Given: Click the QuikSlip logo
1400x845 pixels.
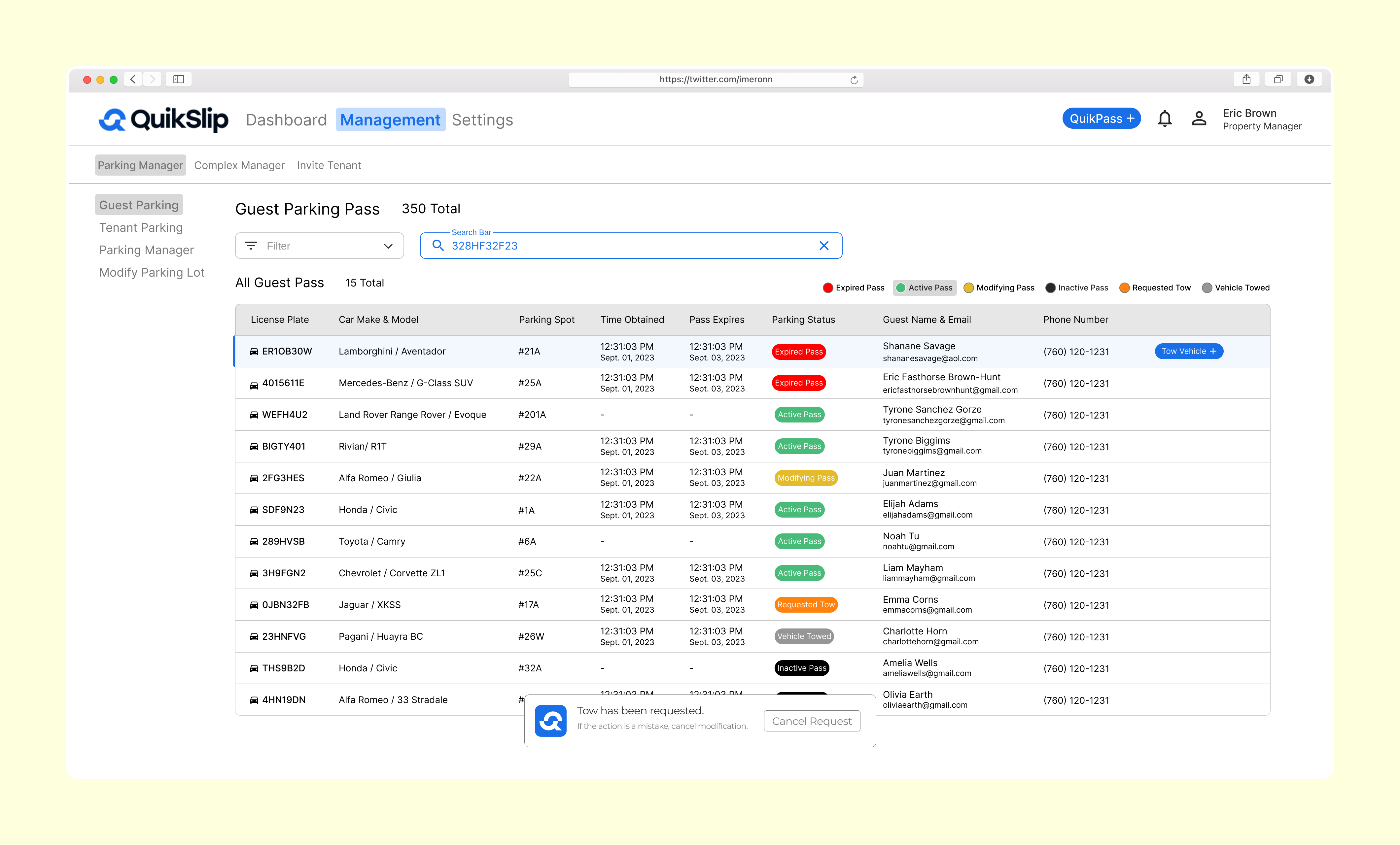Looking at the screenshot, I should click(164, 120).
